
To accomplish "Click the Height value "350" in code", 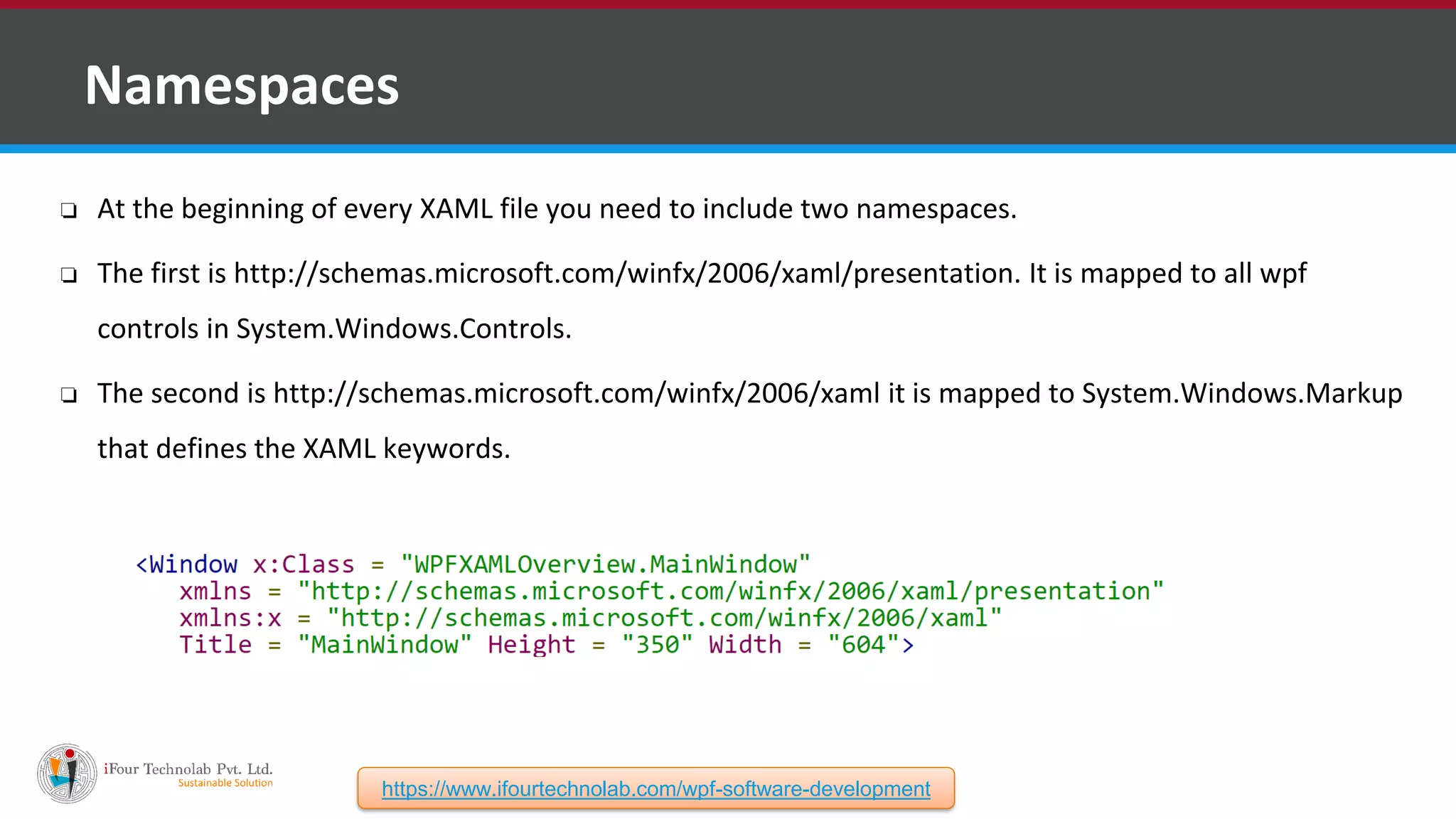I will point(657,645).
